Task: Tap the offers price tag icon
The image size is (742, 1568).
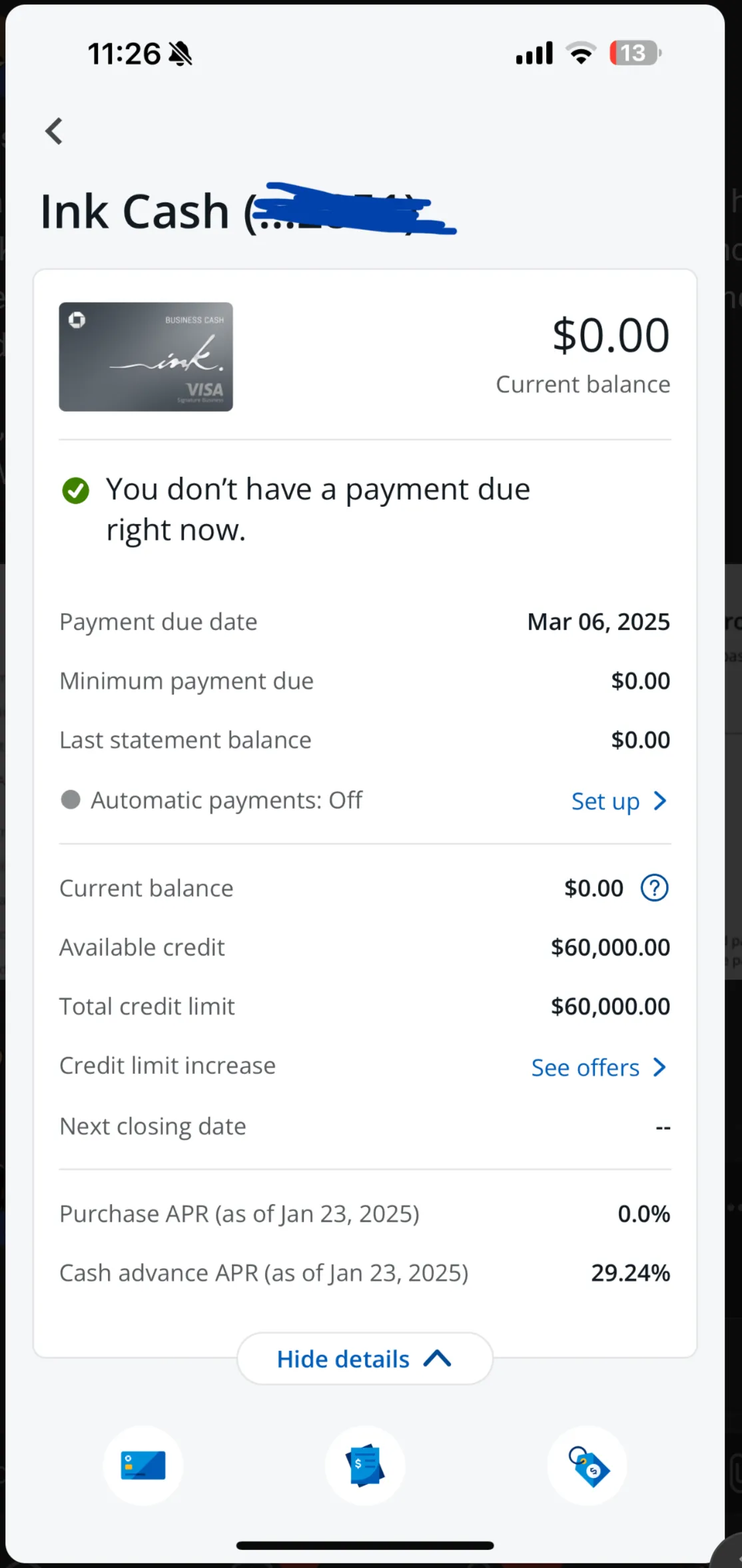Action: (587, 1465)
